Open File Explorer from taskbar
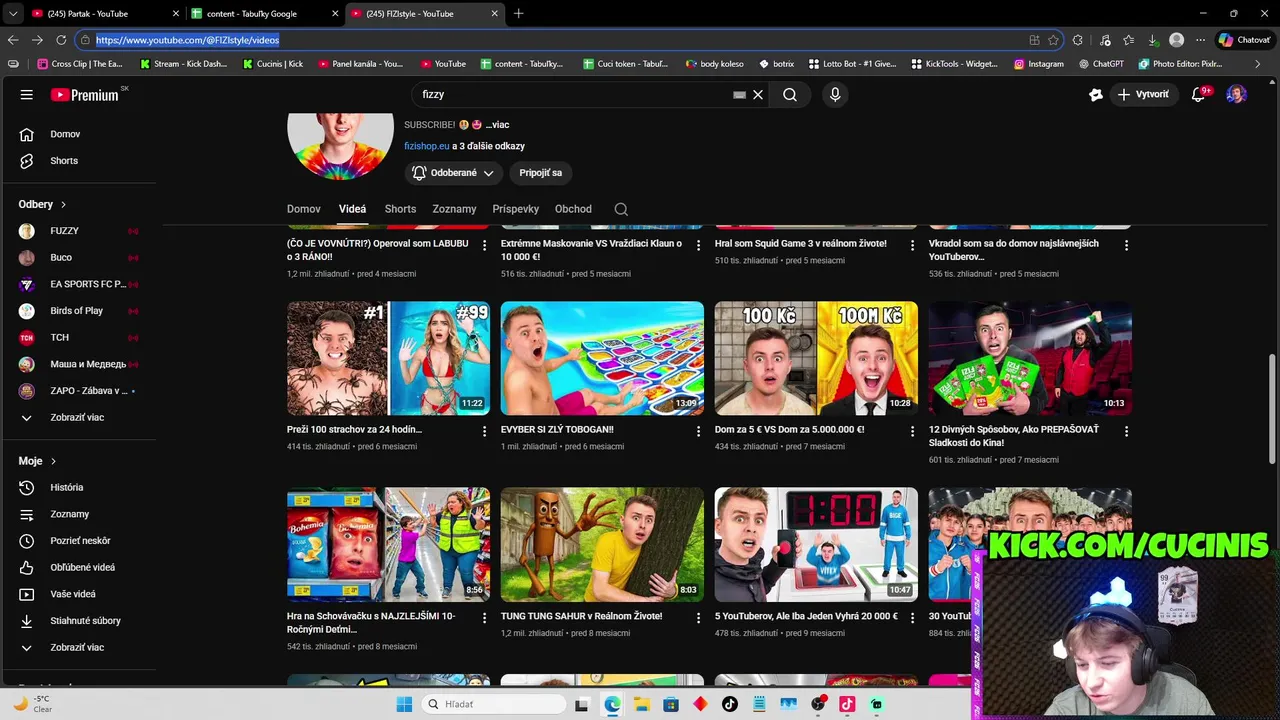1280x720 pixels. (x=641, y=704)
